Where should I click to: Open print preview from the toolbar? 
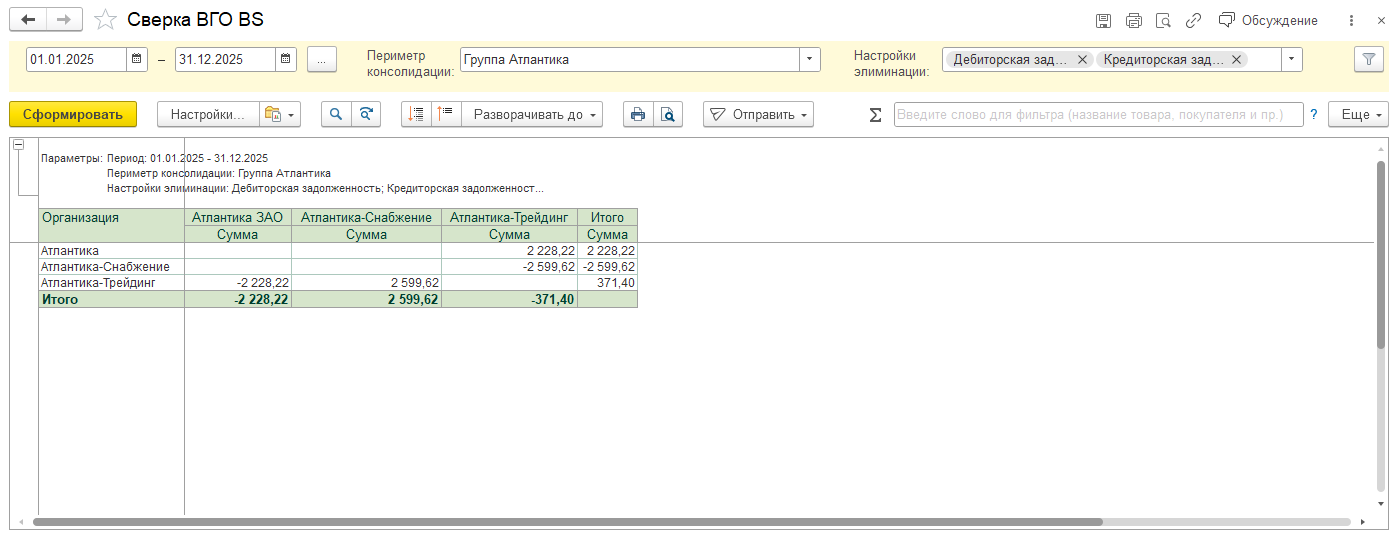pos(668,114)
